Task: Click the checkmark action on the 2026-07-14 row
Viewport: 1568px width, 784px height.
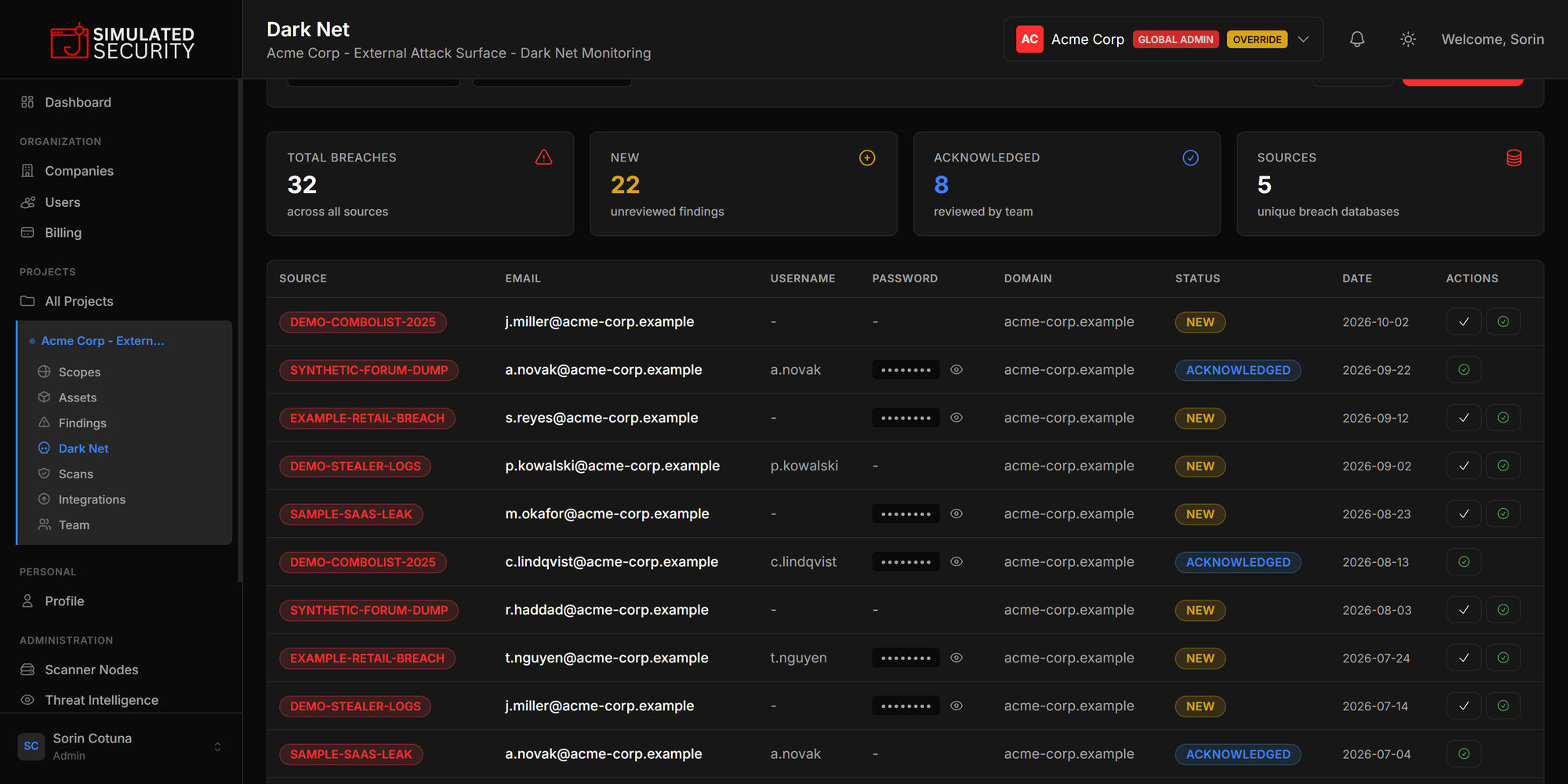Action: click(1464, 706)
